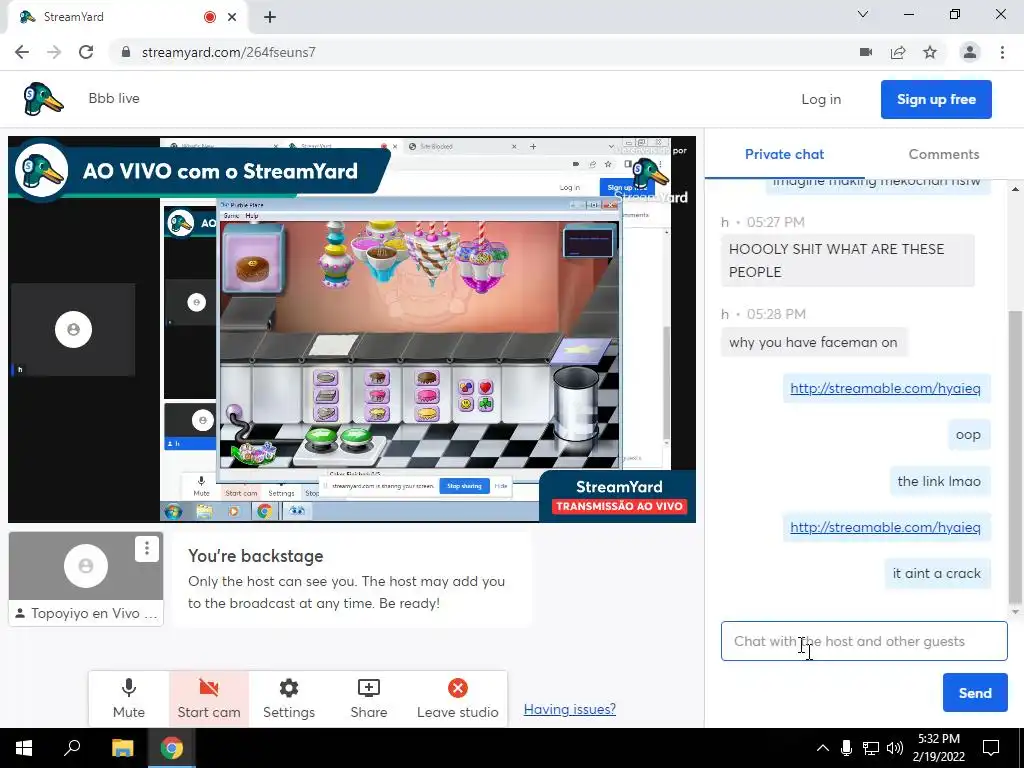Click the 'HOOOLY SHIT WHAT ARE THESE PEOPLE' message
The image size is (1024, 768).
848,261
